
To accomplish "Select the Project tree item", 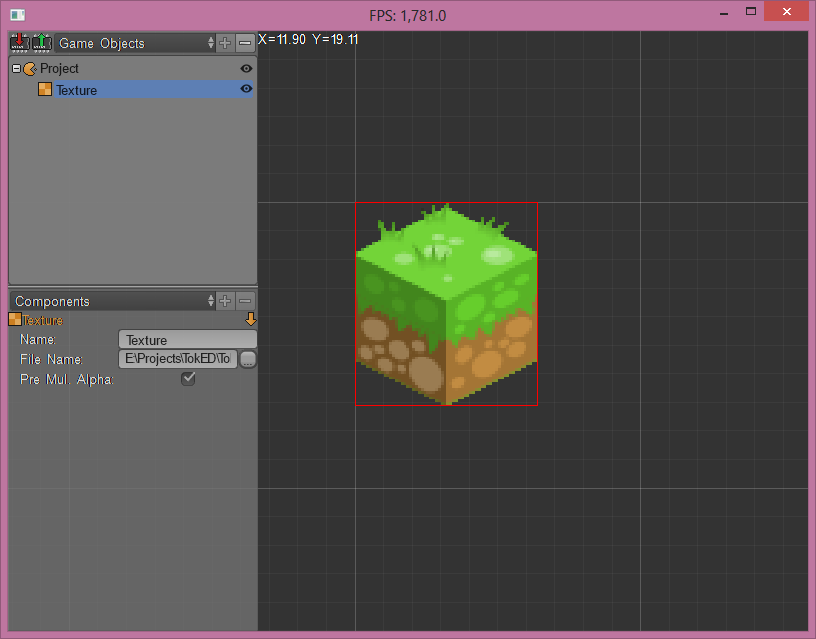I will [x=59, y=68].
